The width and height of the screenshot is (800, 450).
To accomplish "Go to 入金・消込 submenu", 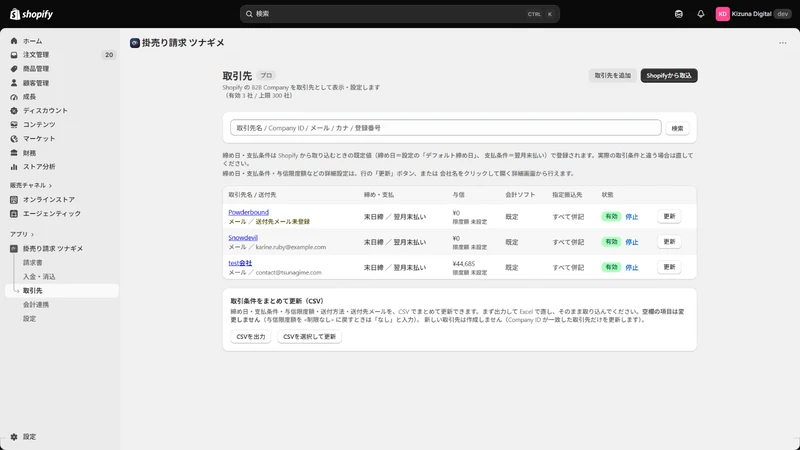I will (x=39, y=277).
